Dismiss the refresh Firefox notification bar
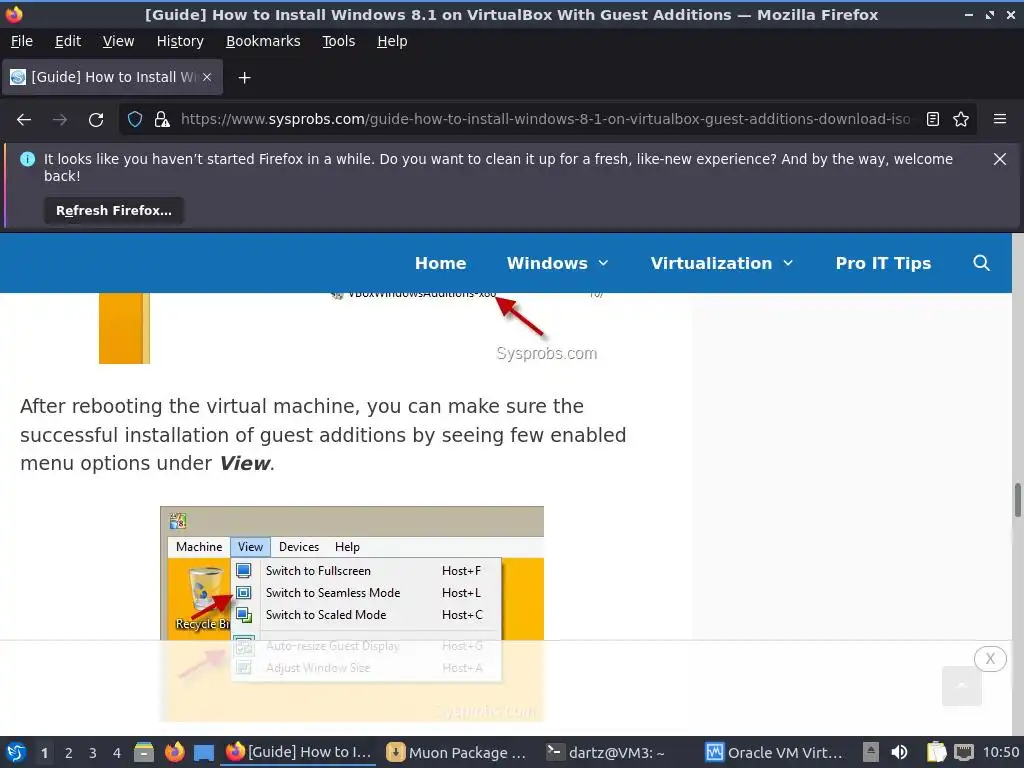Screen dimensions: 1024x768 (x=999, y=159)
